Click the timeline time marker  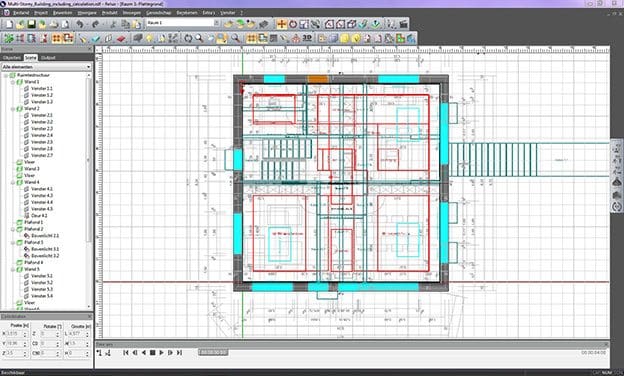coord(213,353)
